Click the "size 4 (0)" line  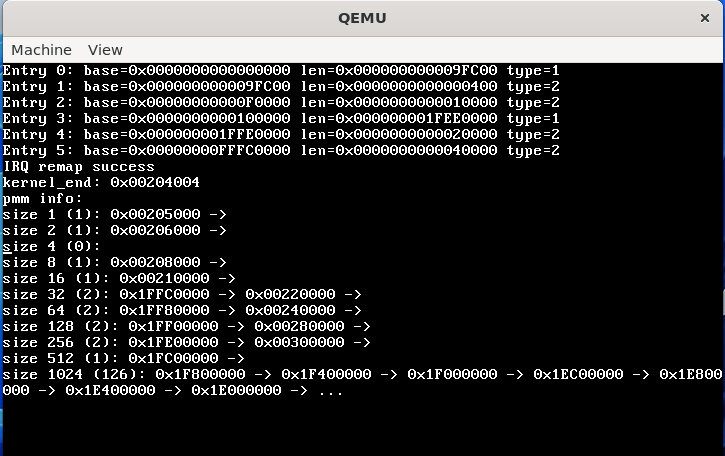tap(52, 247)
